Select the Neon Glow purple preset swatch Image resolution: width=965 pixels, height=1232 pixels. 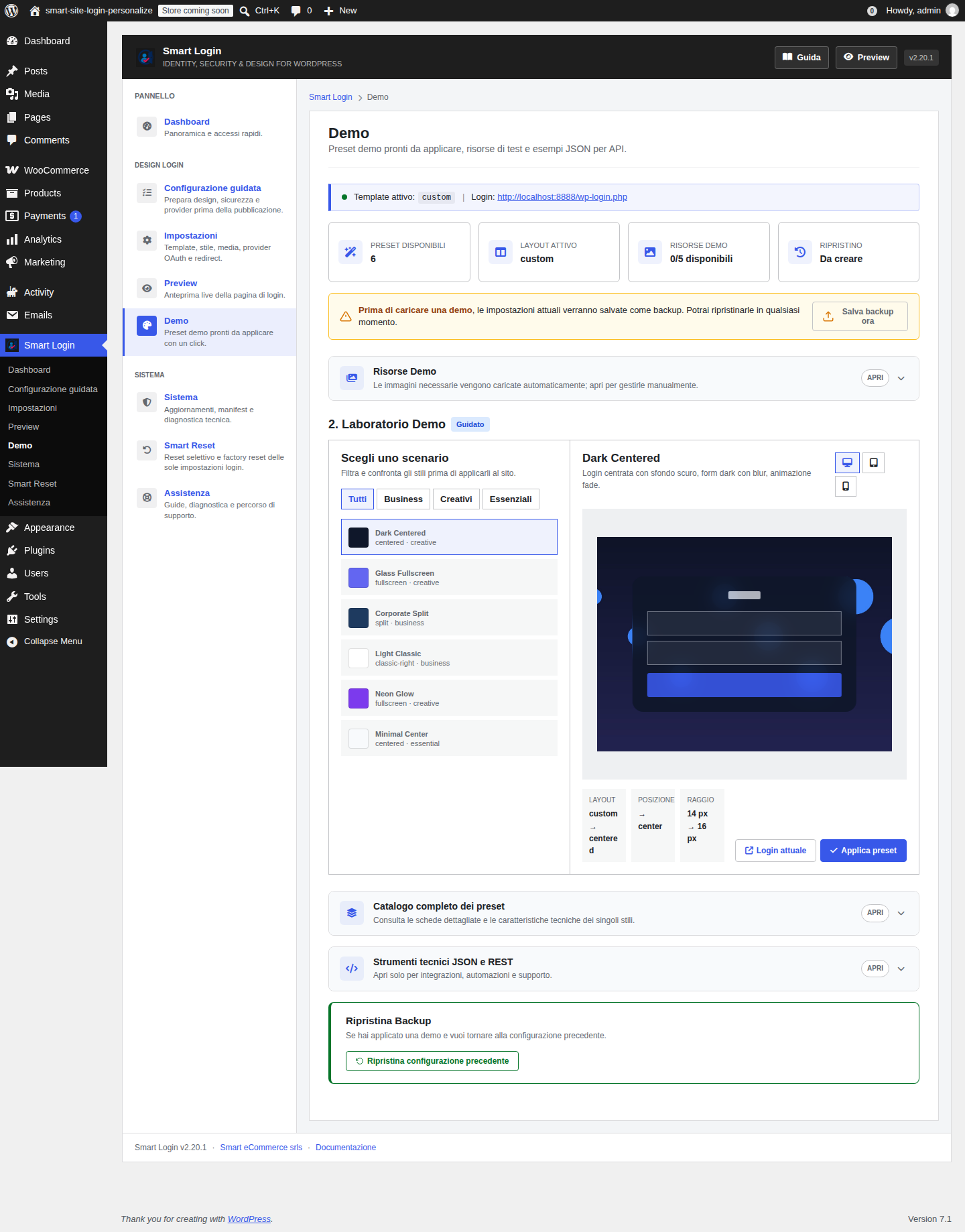coord(359,698)
